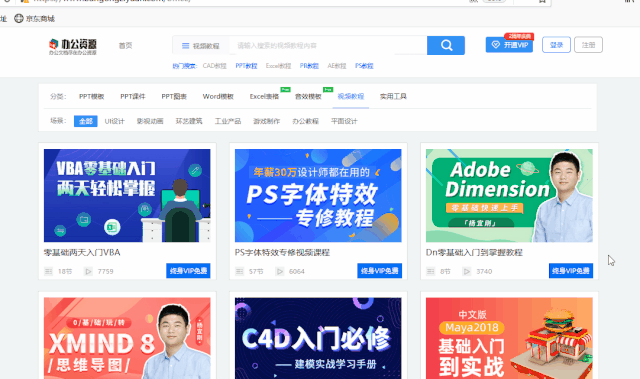Click the 3740 view count text
The width and height of the screenshot is (640, 379).
[x=484, y=271]
